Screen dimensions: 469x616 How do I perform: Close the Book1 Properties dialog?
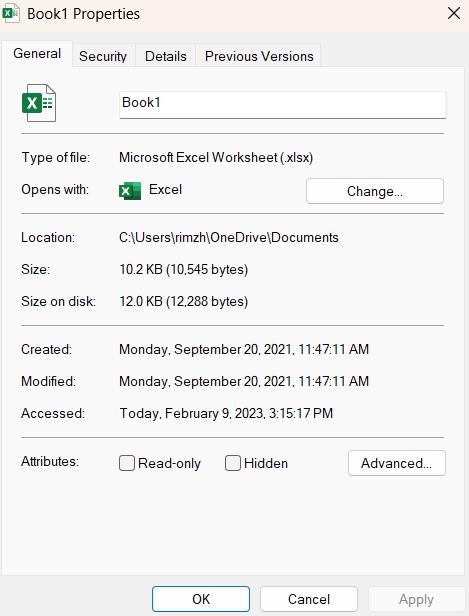454,13
